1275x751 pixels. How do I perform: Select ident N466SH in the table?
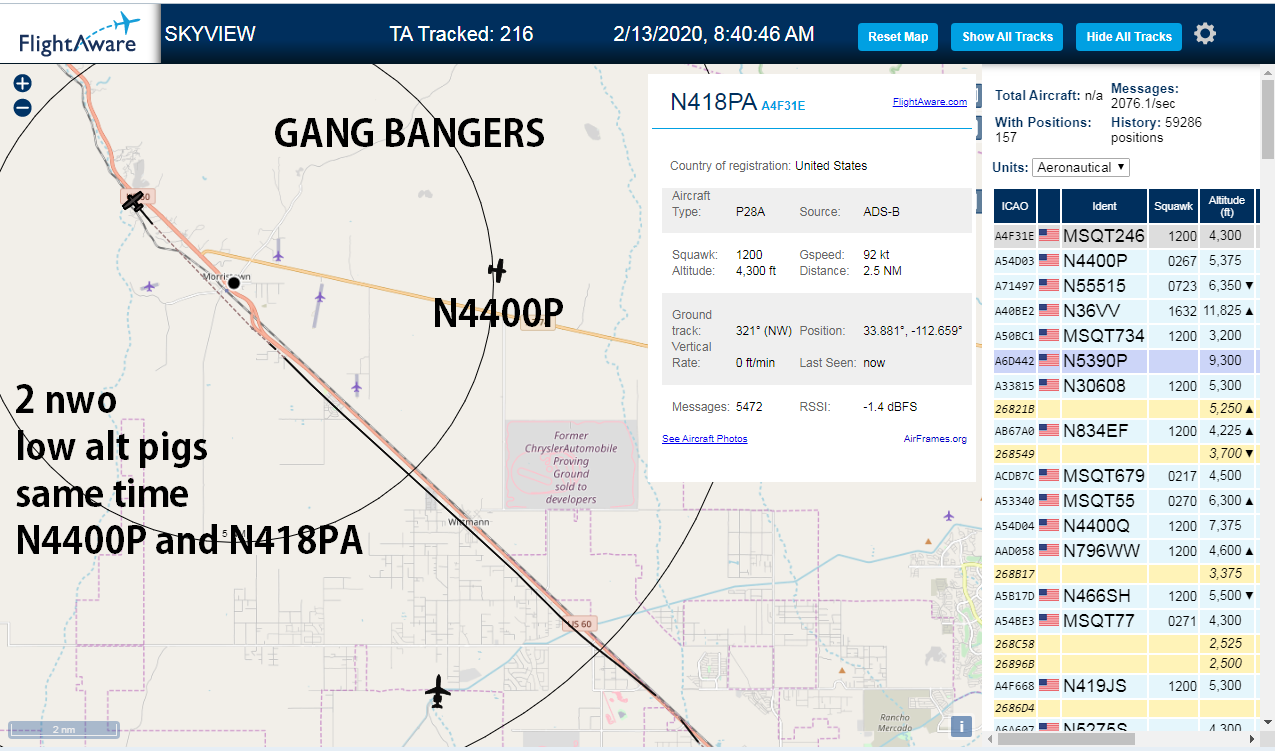(1096, 596)
